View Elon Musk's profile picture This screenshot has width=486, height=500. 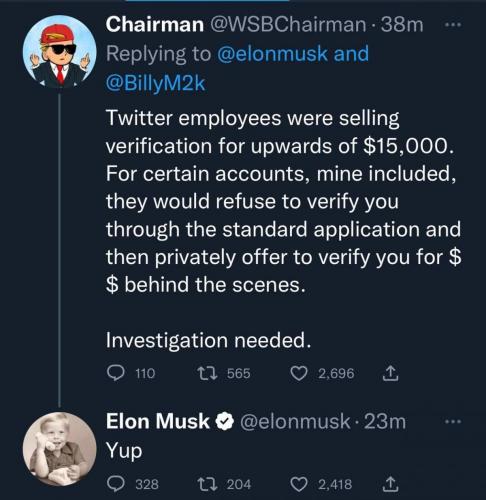60,449
